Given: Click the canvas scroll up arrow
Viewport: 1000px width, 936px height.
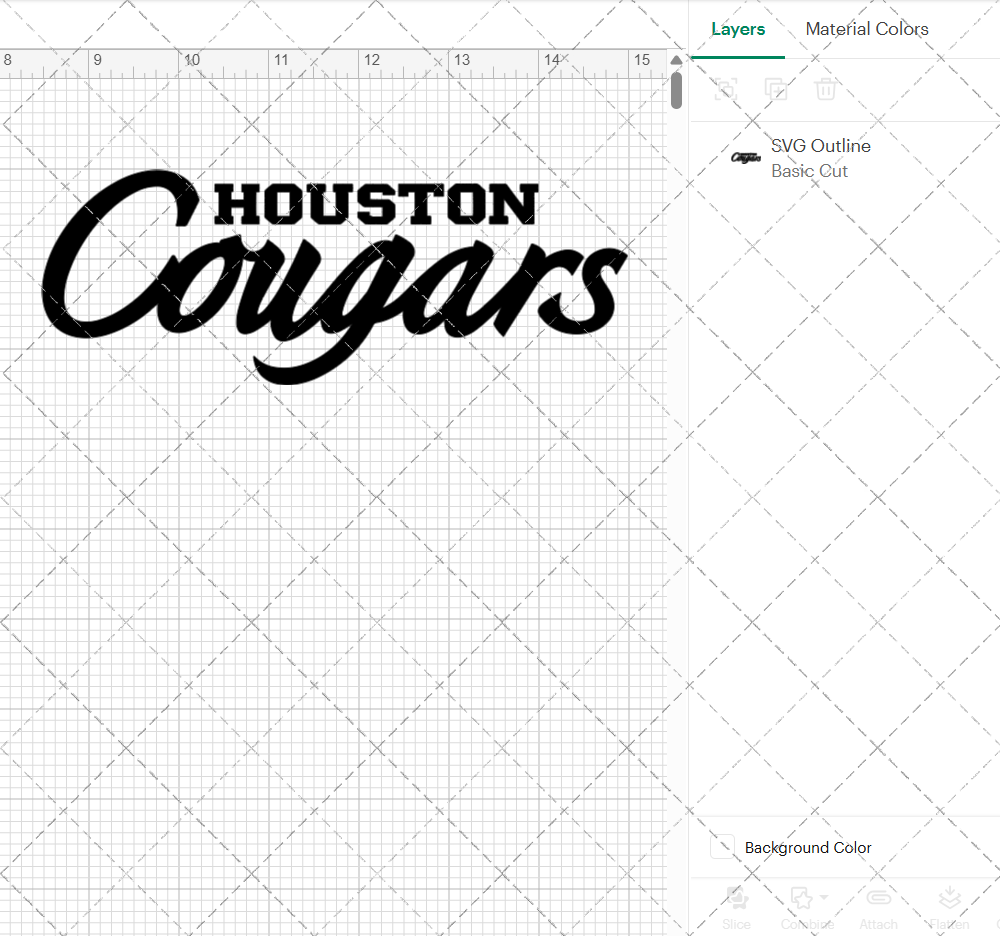Looking at the screenshot, I should tap(676, 60).
